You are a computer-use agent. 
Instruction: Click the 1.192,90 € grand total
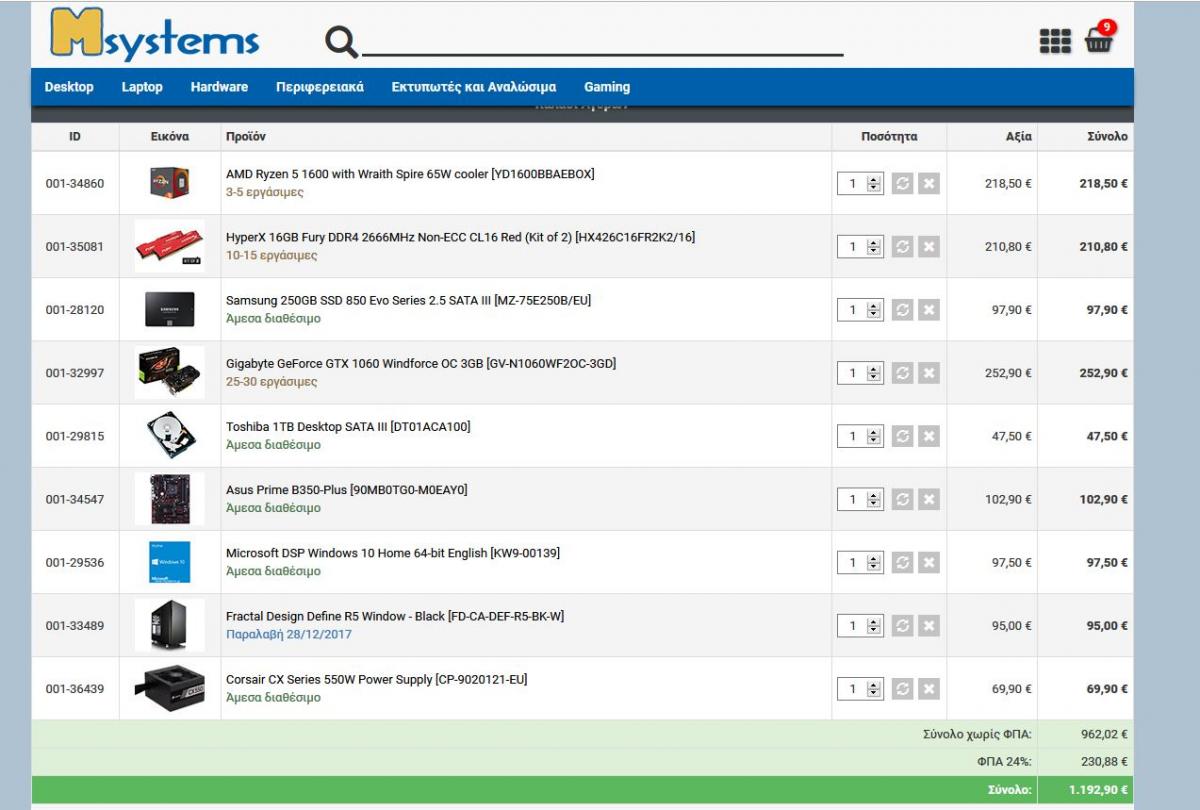pos(1097,790)
